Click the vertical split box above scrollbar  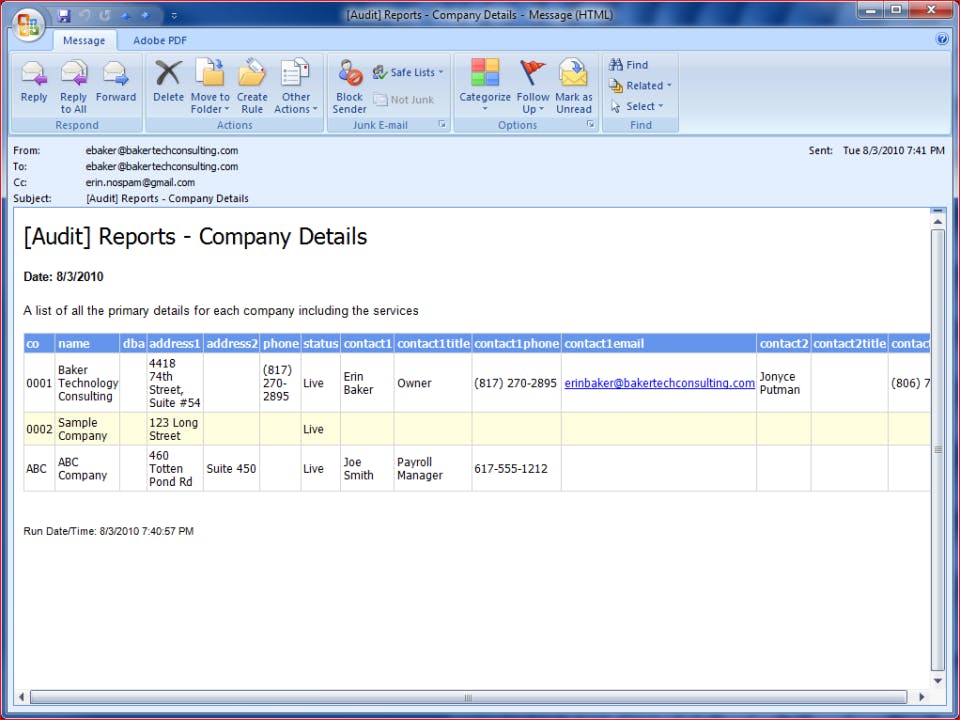click(x=937, y=211)
